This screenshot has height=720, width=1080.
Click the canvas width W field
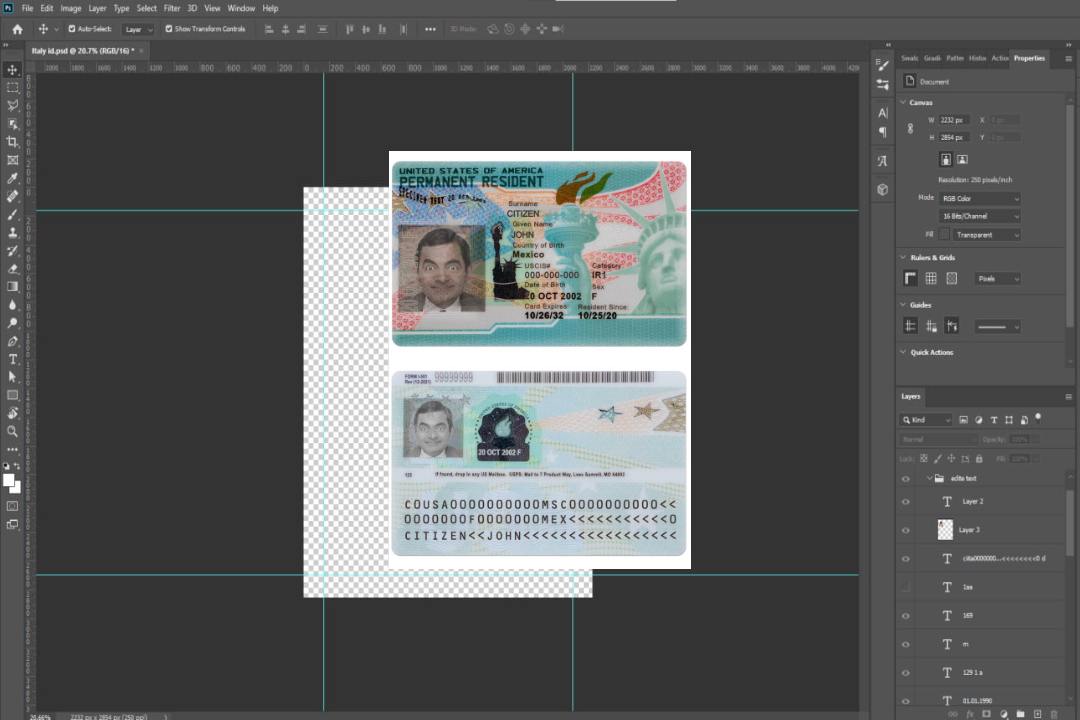[x=954, y=120]
